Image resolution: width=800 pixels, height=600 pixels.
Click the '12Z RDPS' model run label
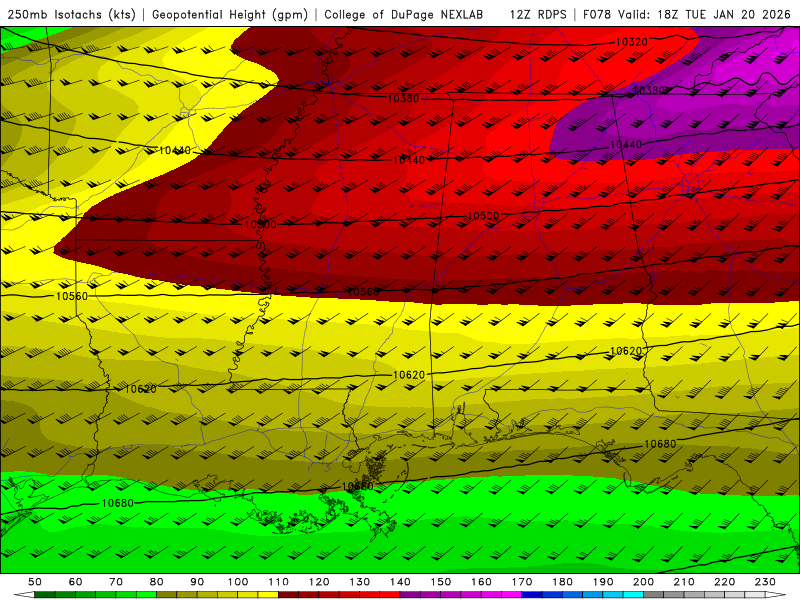538,14
